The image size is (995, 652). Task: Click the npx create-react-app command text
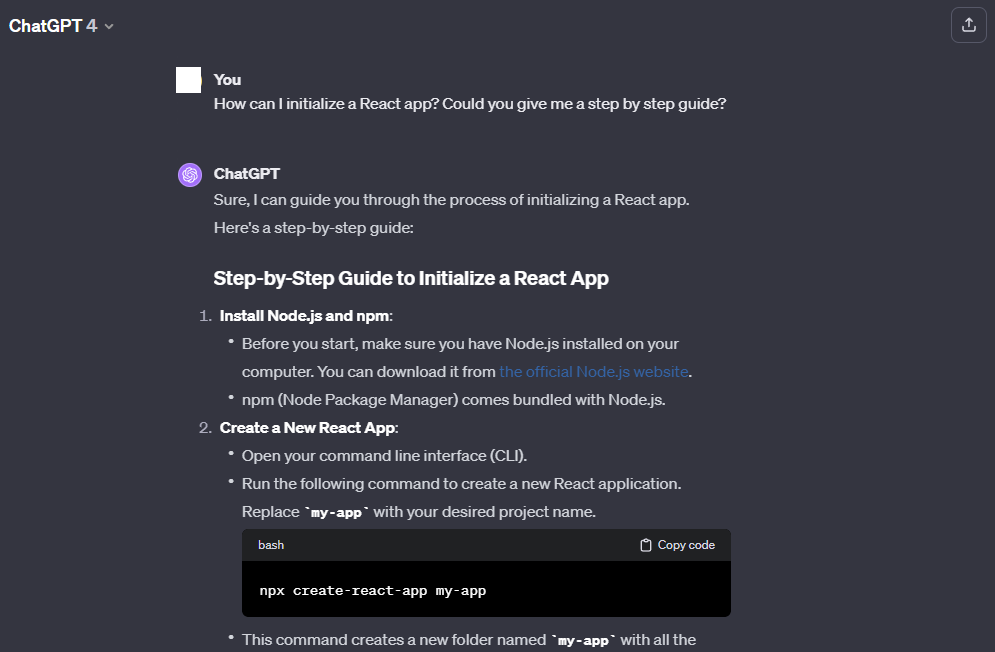[x=372, y=590]
